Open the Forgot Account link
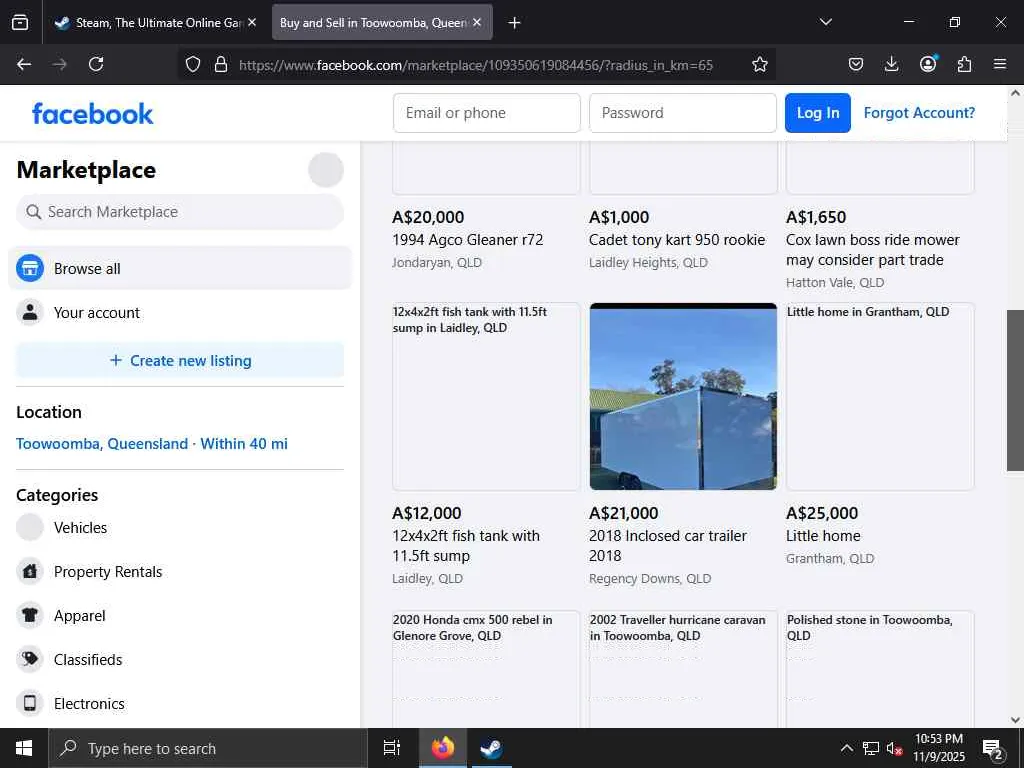The width and height of the screenshot is (1024, 768). (919, 113)
